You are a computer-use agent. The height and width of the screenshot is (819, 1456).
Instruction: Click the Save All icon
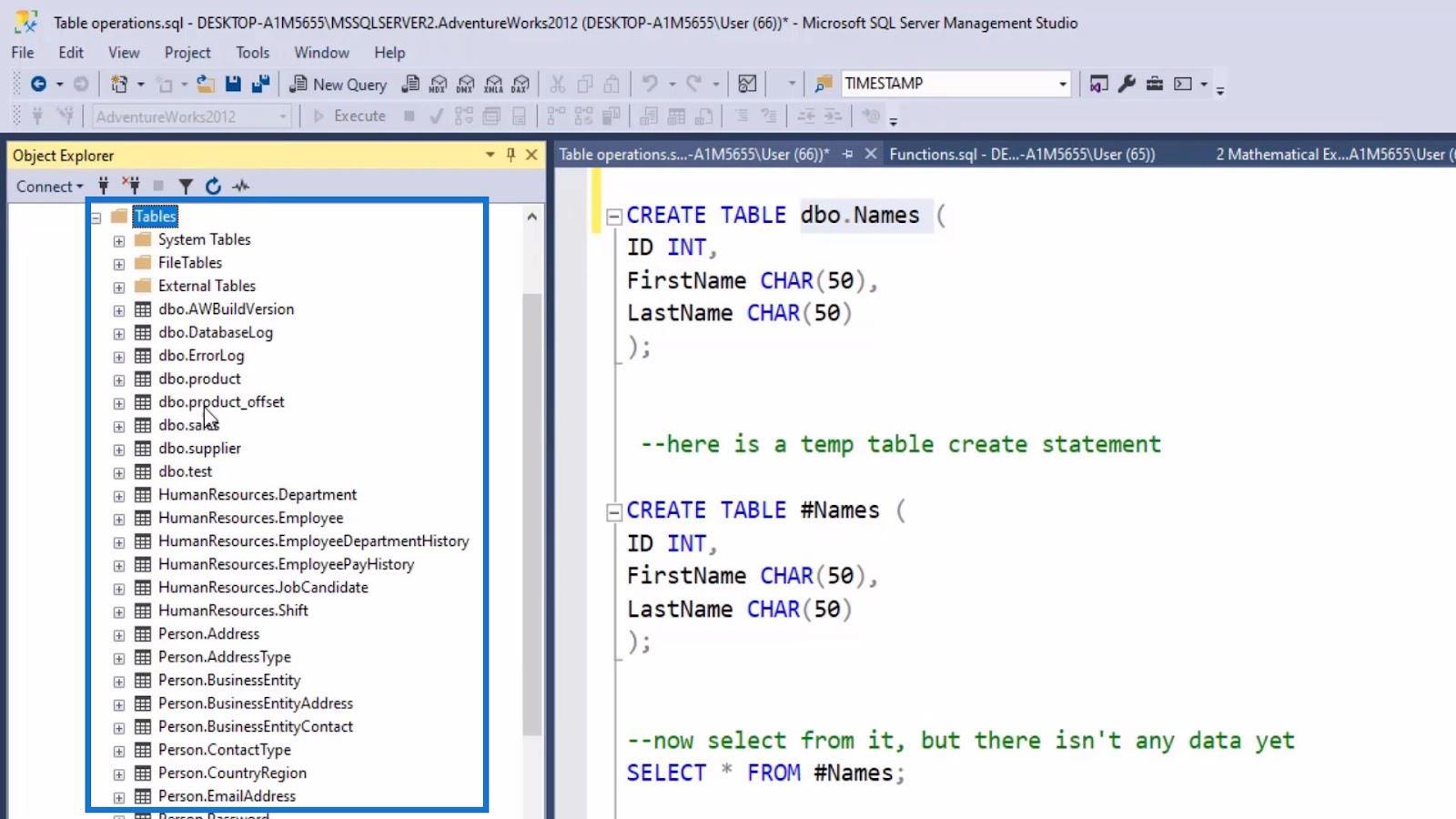click(260, 84)
